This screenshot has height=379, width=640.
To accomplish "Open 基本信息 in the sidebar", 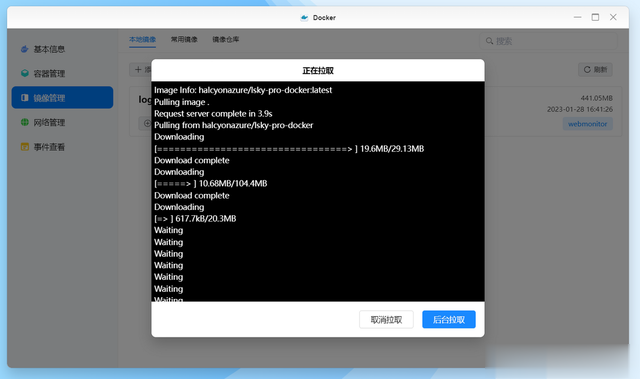I will pos(62,49).
